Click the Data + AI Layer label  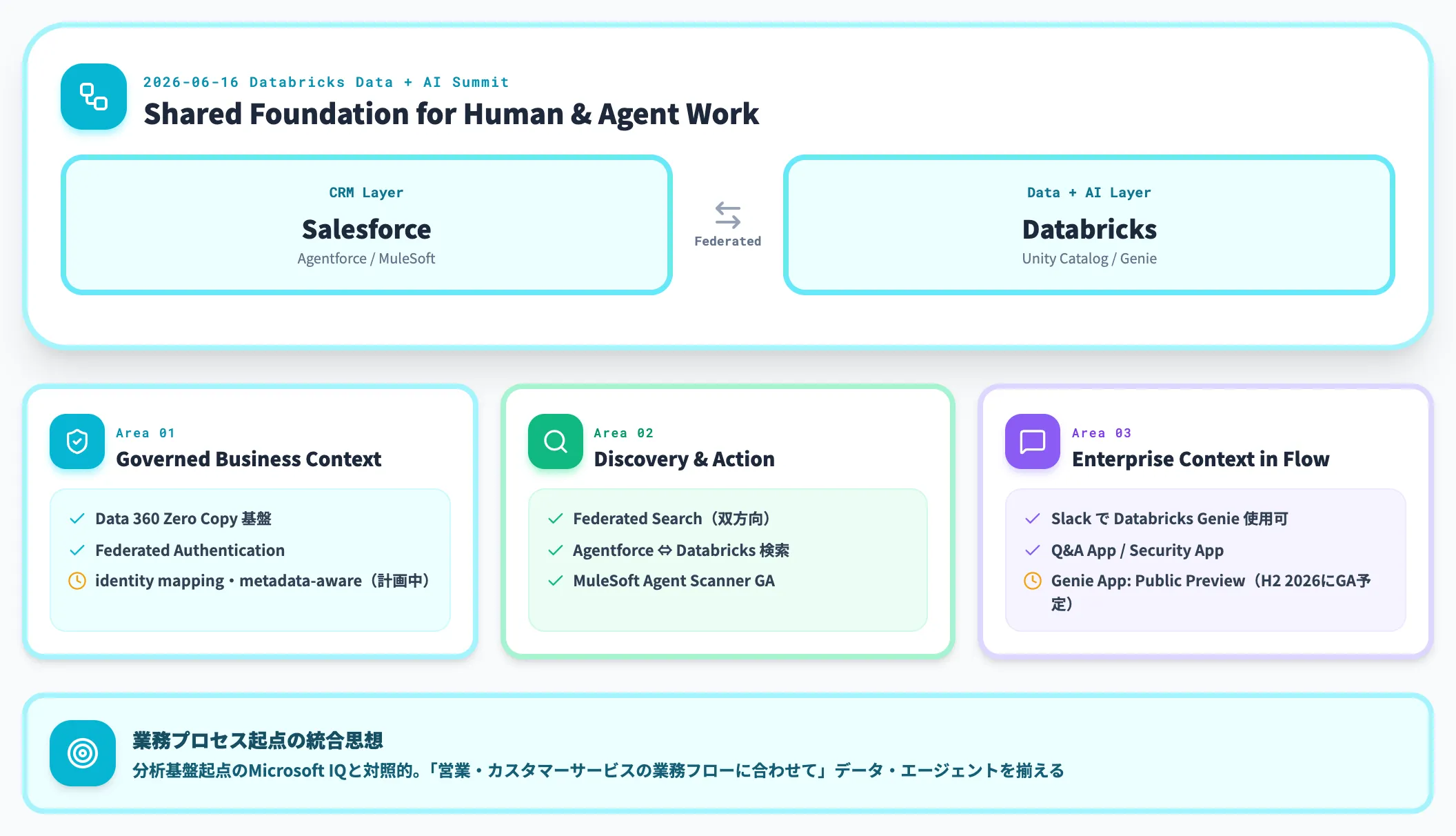pyautogui.click(x=1089, y=192)
